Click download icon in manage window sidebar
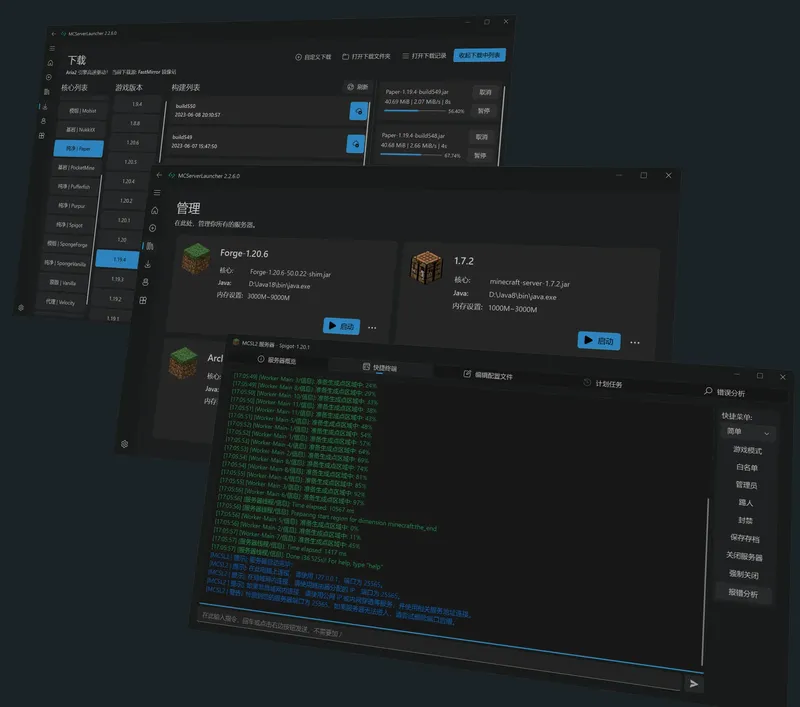 tap(147, 264)
